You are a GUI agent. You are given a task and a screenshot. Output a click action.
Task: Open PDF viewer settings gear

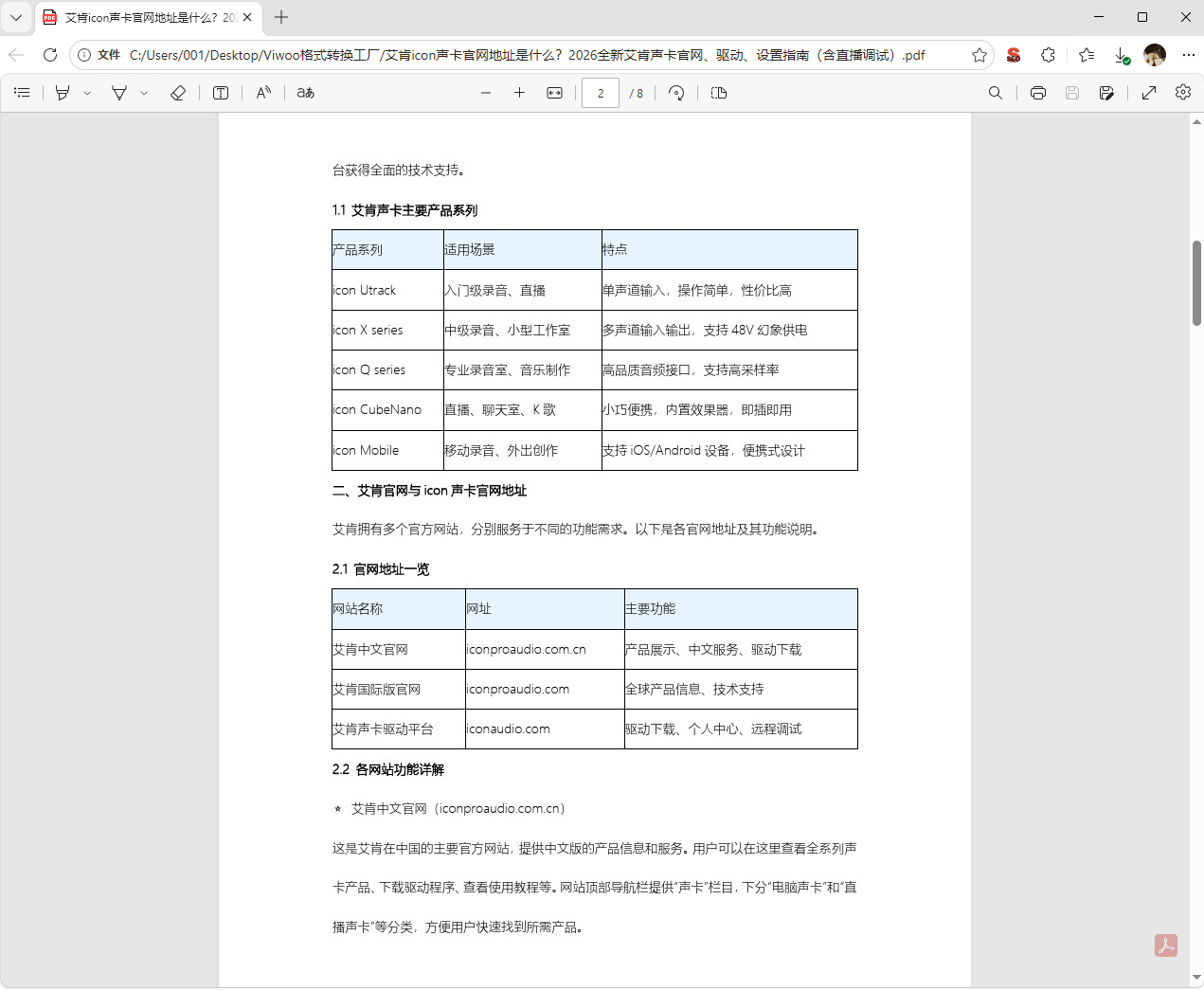pos(1183,93)
